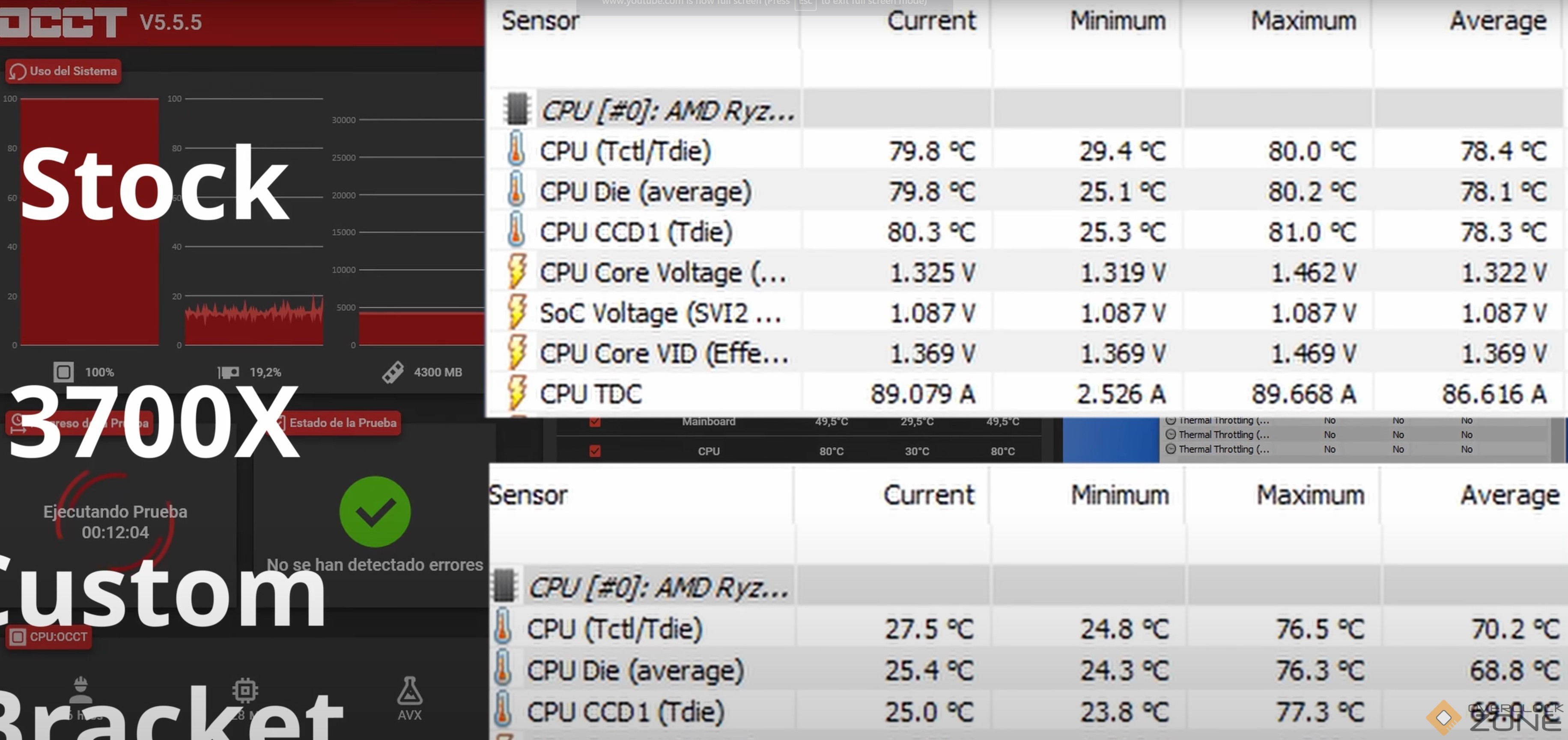Click the last Thermal Throttling sensor row
Screen dimensions: 1568x740
point(1223,449)
